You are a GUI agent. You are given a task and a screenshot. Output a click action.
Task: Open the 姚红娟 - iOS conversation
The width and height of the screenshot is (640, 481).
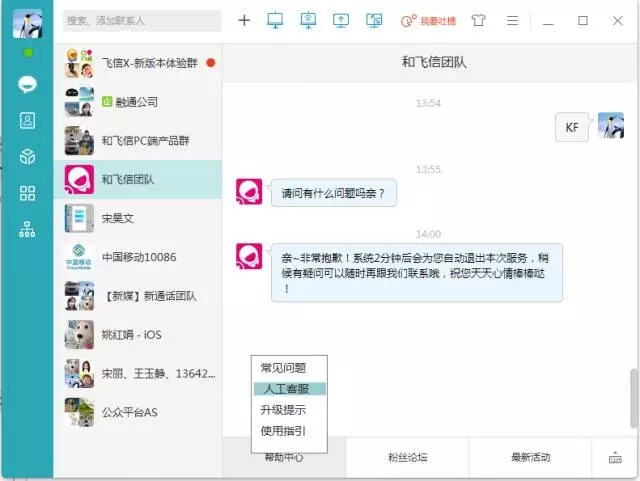click(x=138, y=334)
